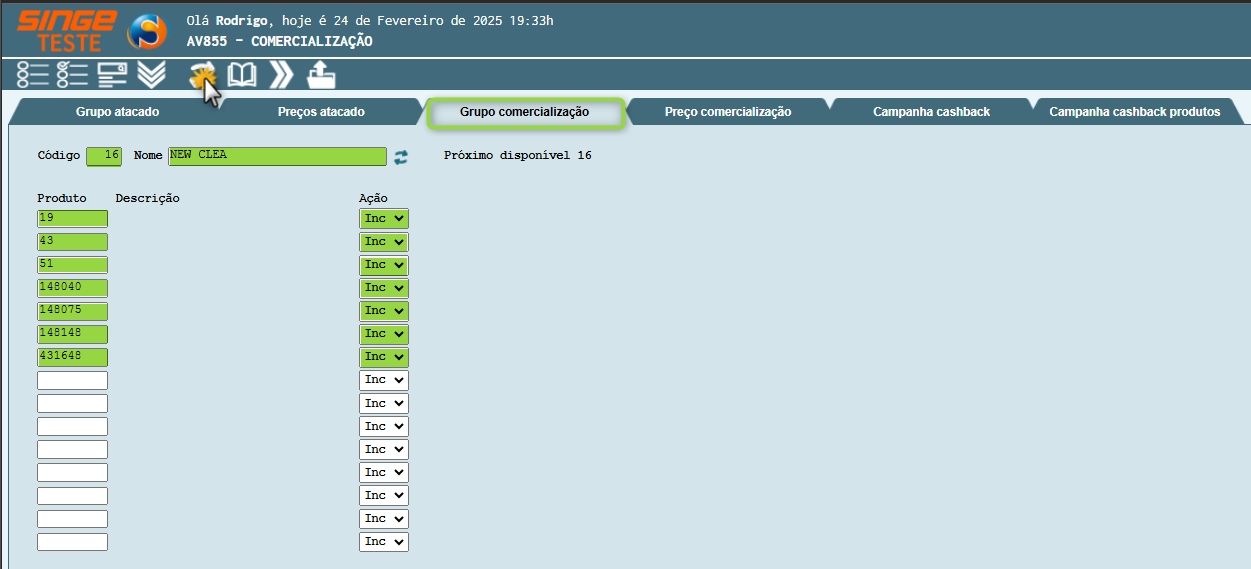
Task: Open the Preço comercialização tab
Action: [727, 112]
